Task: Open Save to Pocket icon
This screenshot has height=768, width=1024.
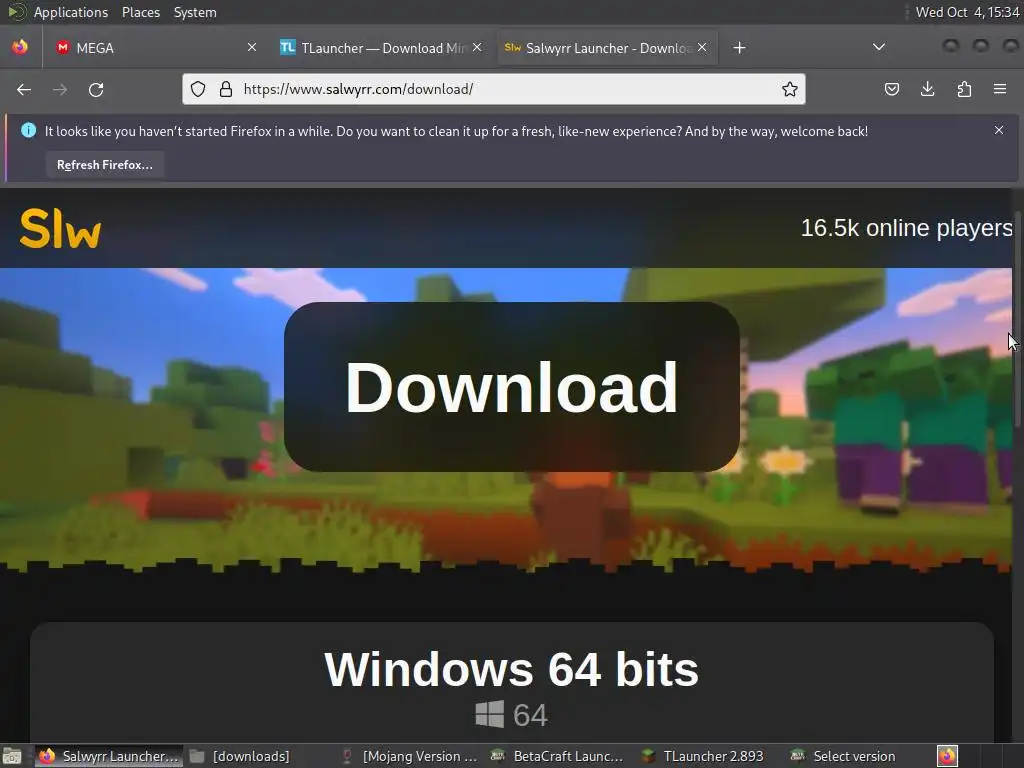Action: pos(891,89)
